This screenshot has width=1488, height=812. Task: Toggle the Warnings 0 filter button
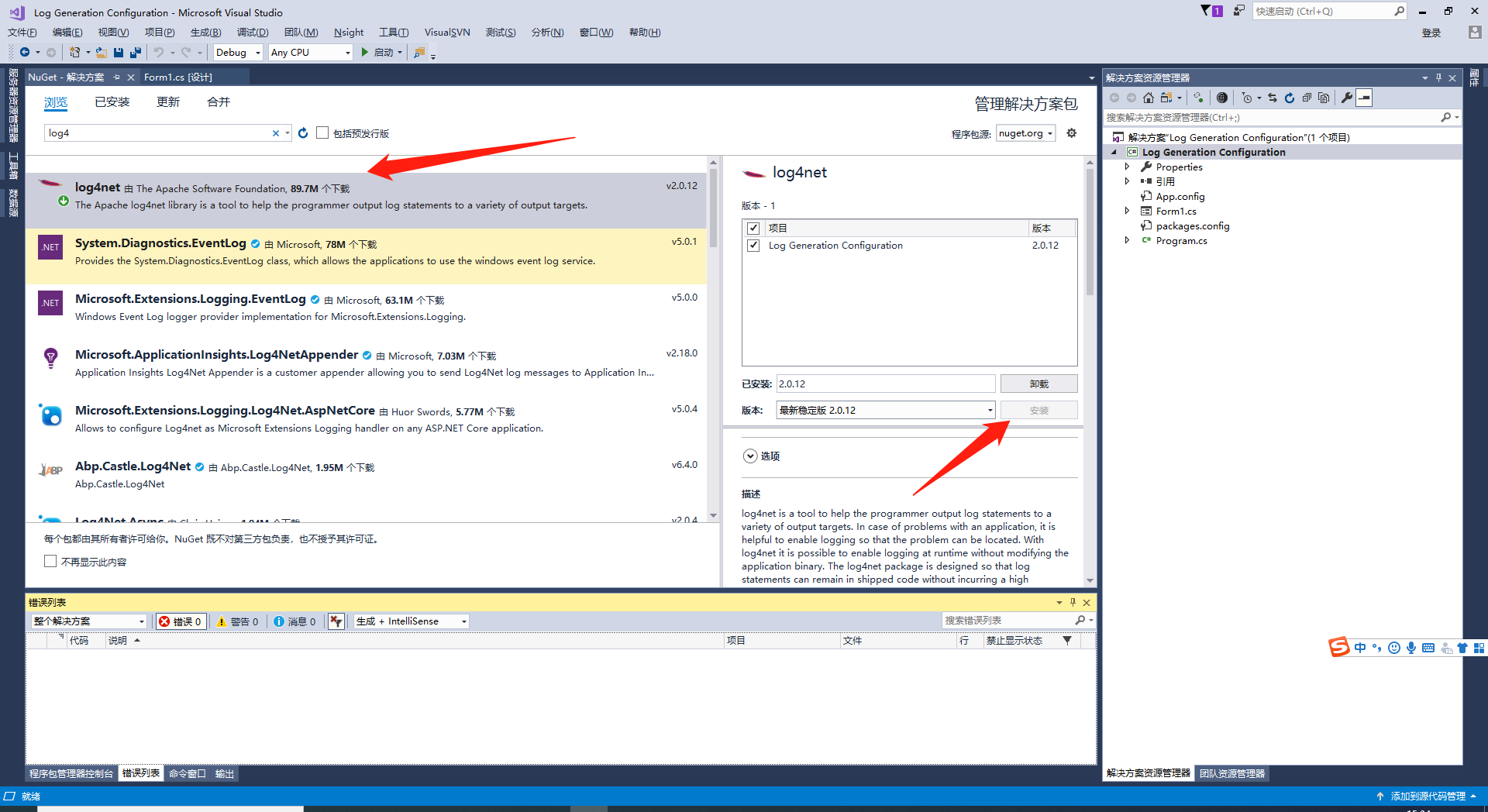237,621
